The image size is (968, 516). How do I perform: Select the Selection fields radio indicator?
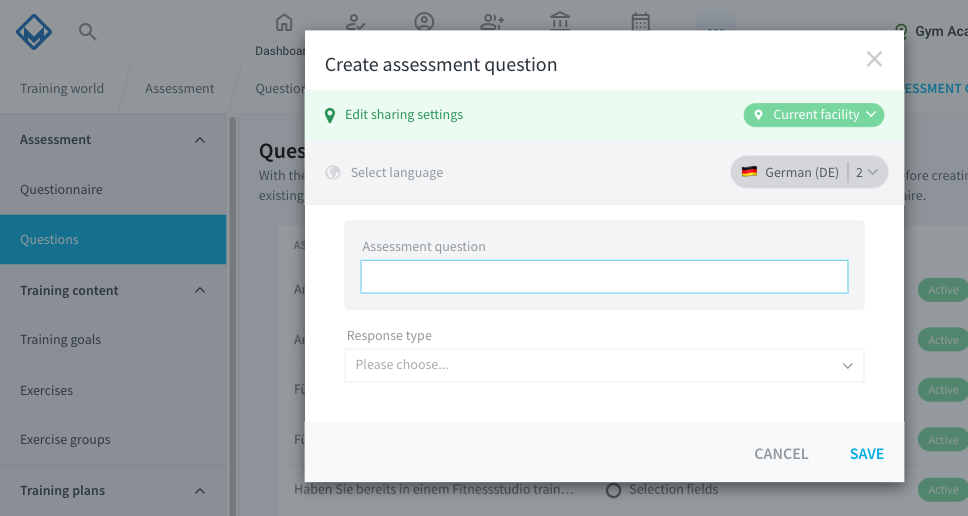613,490
